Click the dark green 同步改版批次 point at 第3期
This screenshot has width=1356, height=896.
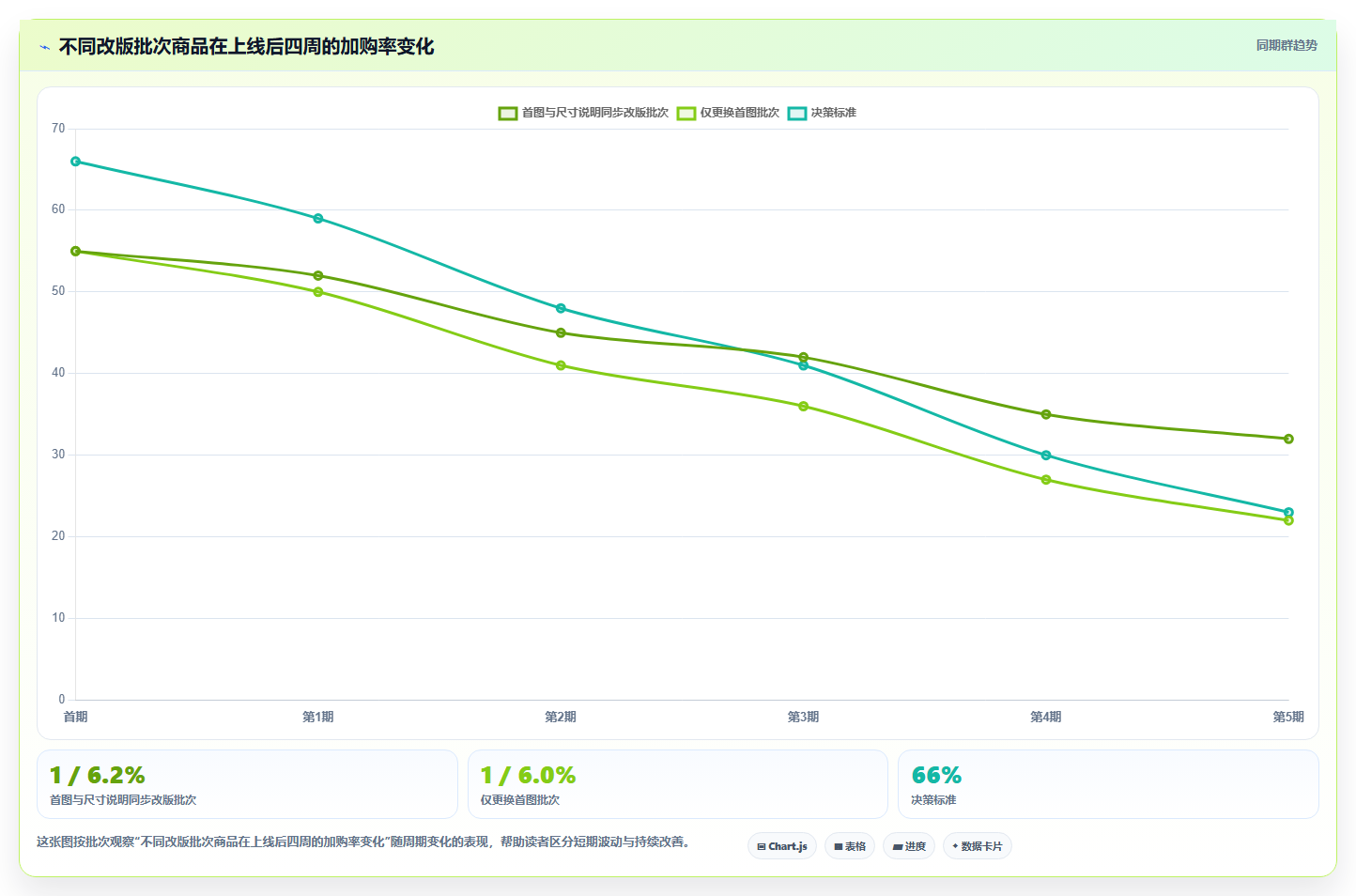(803, 357)
